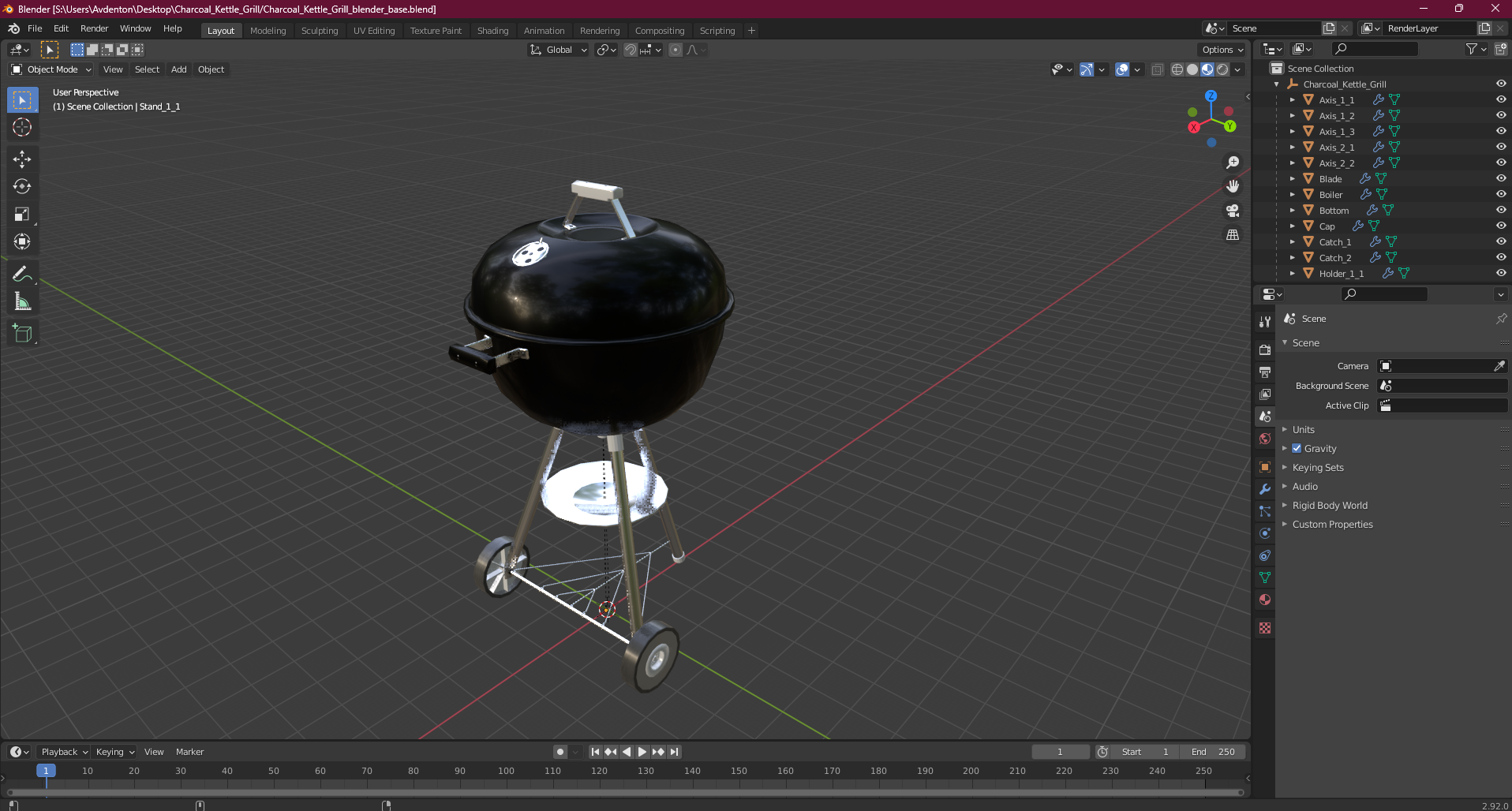The width and height of the screenshot is (1512, 811).
Task: Open the Object Mode dropdown
Action: 51,69
